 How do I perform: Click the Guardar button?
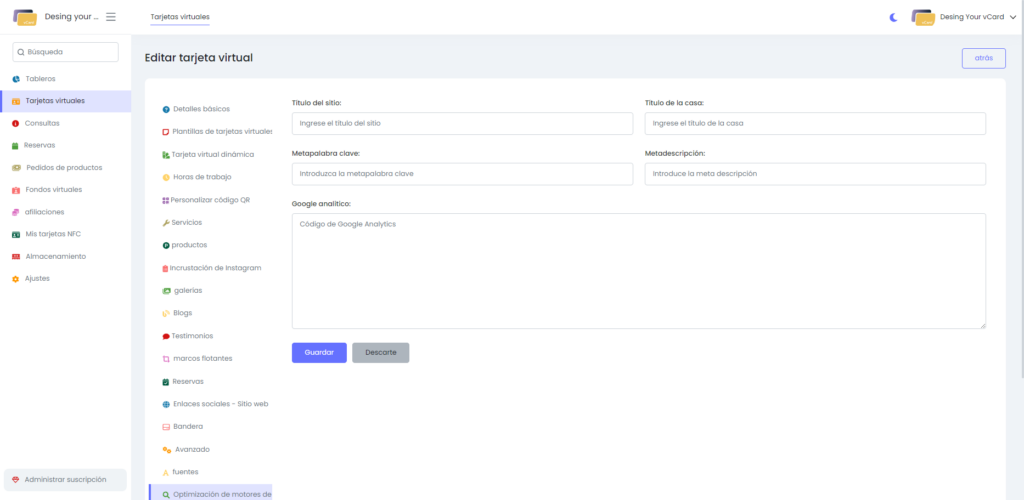[319, 353]
